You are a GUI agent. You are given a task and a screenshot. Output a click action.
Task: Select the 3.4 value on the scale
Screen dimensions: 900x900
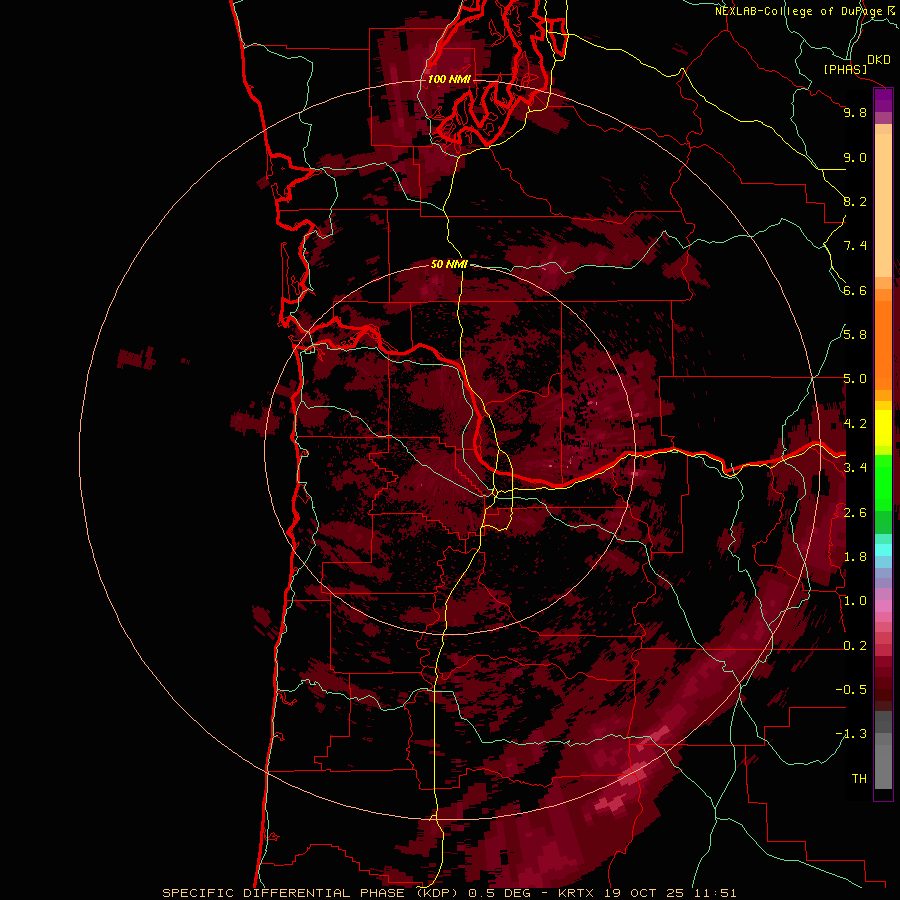855,468
